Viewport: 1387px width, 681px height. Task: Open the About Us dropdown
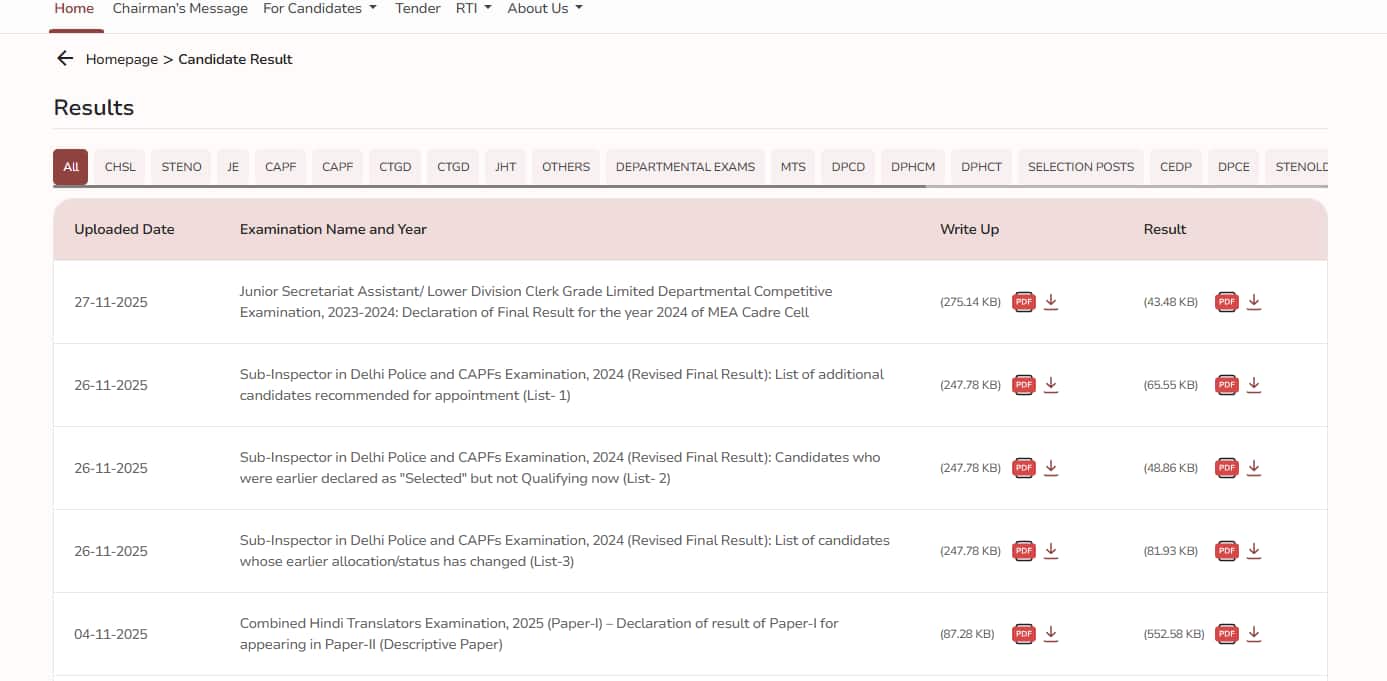click(544, 9)
